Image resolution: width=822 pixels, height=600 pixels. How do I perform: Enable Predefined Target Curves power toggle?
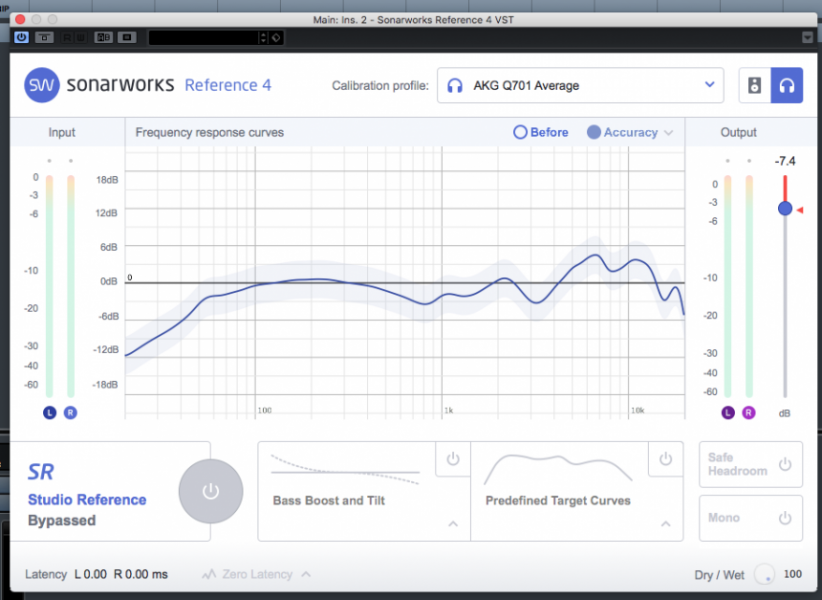click(x=666, y=459)
